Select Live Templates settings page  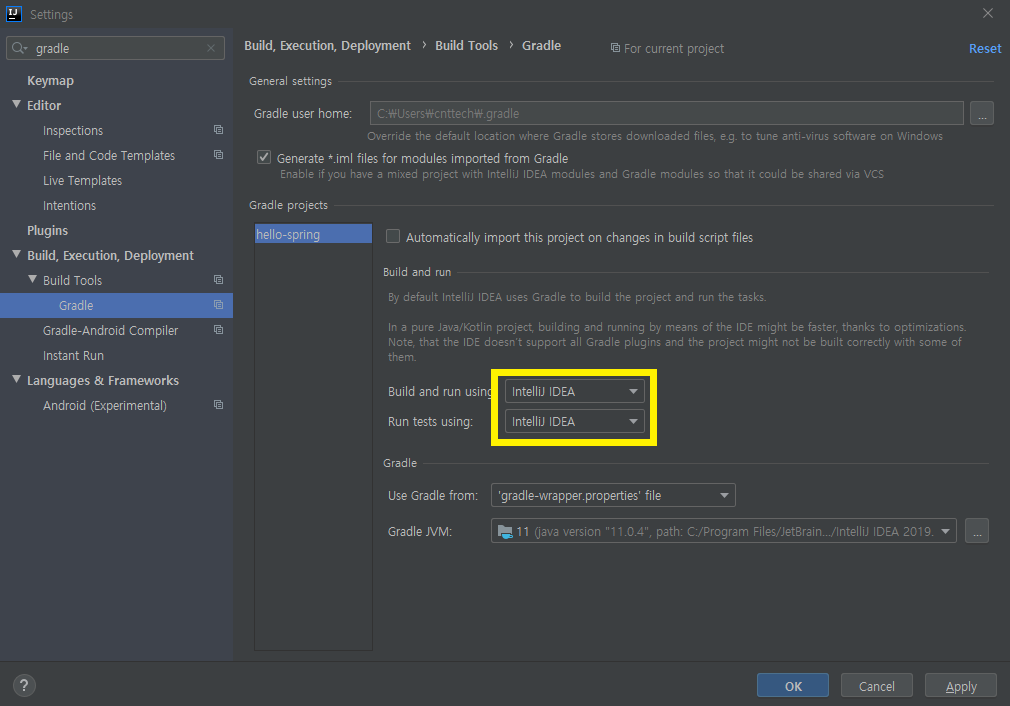82,181
